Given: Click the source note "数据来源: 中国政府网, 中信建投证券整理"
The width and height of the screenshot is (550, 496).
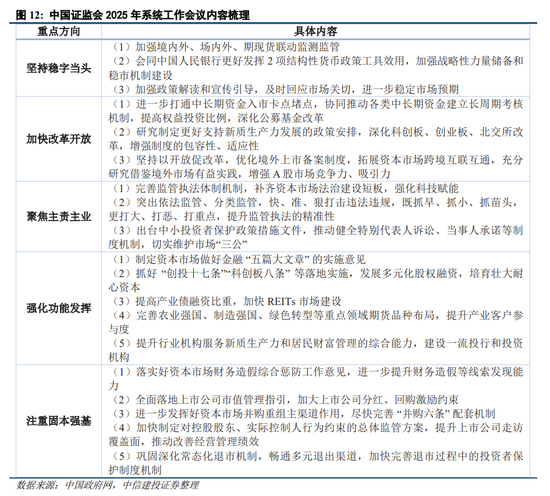Looking at the screenshot, I should [107, 485].
